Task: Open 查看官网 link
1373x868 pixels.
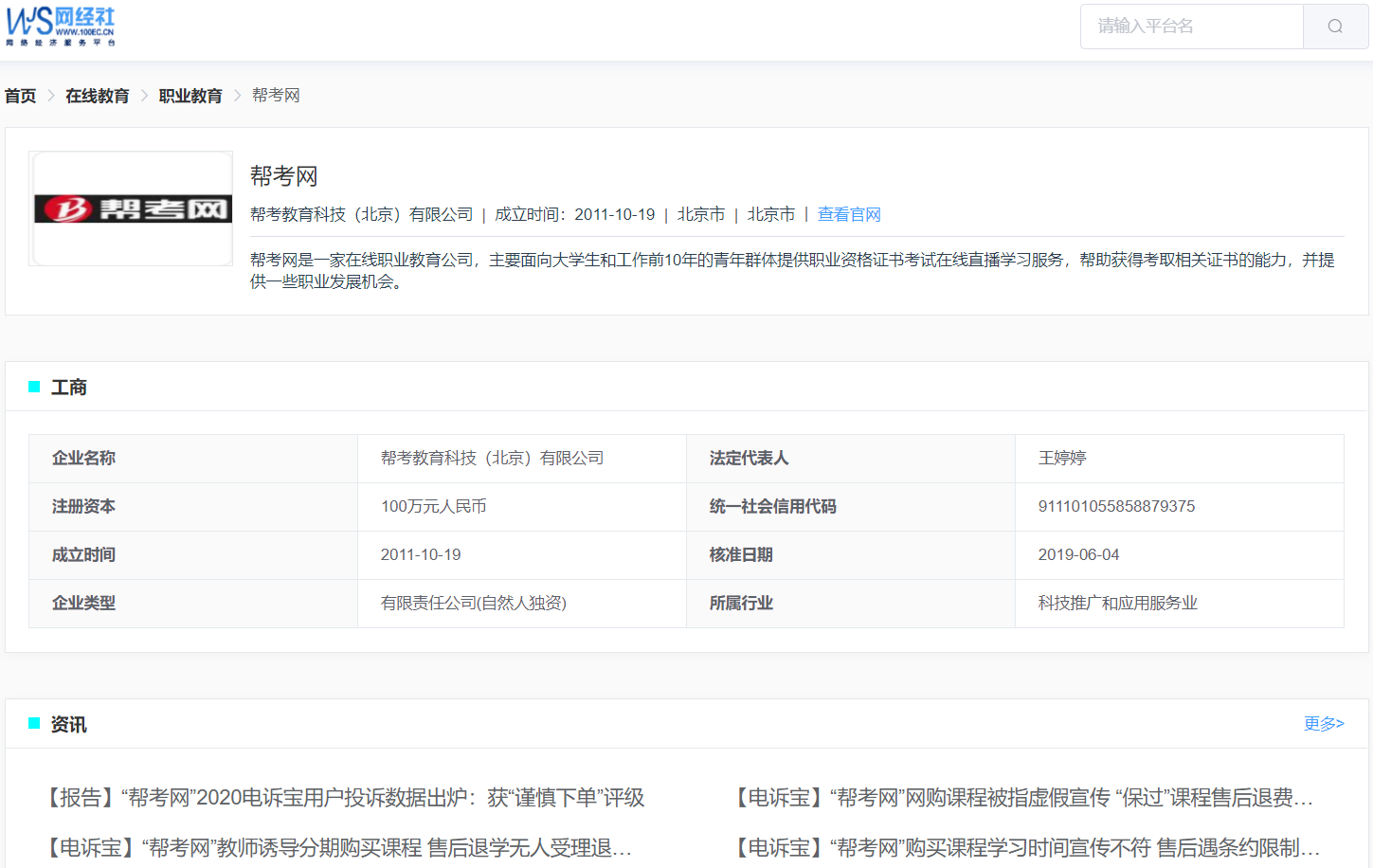Action: (849, 215)
